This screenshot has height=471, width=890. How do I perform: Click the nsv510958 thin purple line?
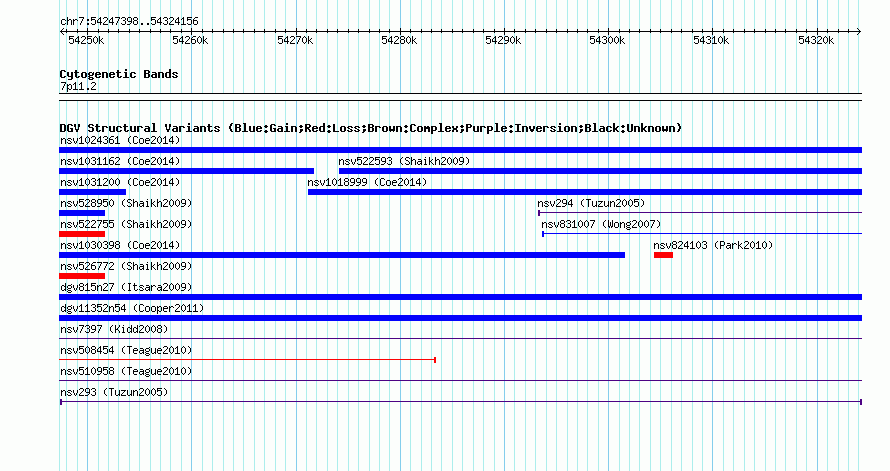point(460,381)
